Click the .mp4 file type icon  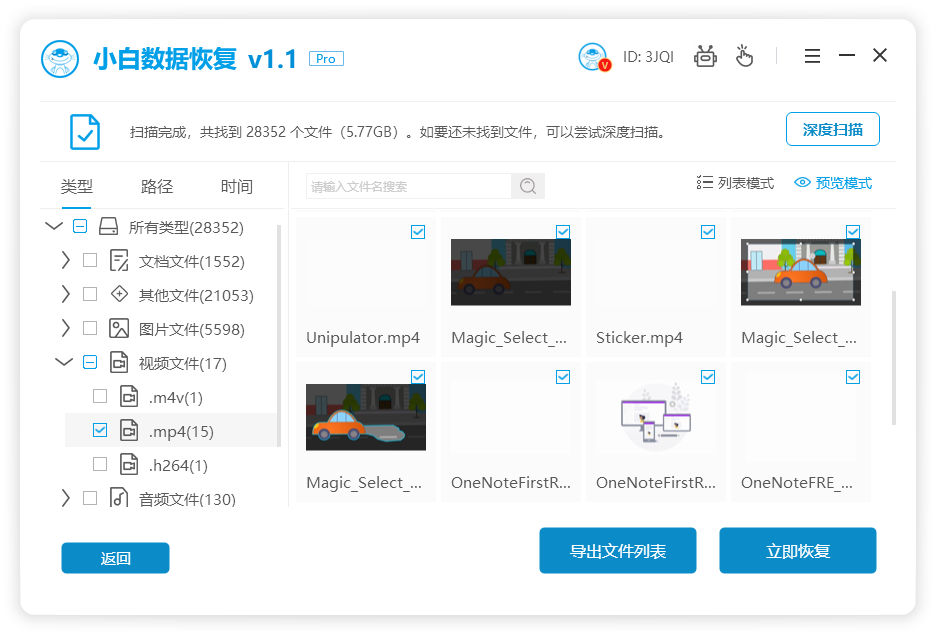tap(129, 431)
